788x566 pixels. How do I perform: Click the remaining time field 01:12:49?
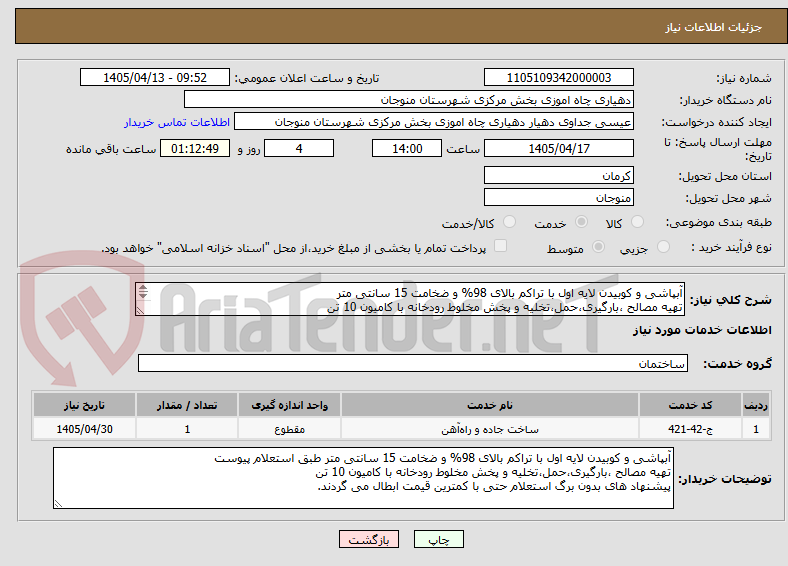click(x=195, y=148)
